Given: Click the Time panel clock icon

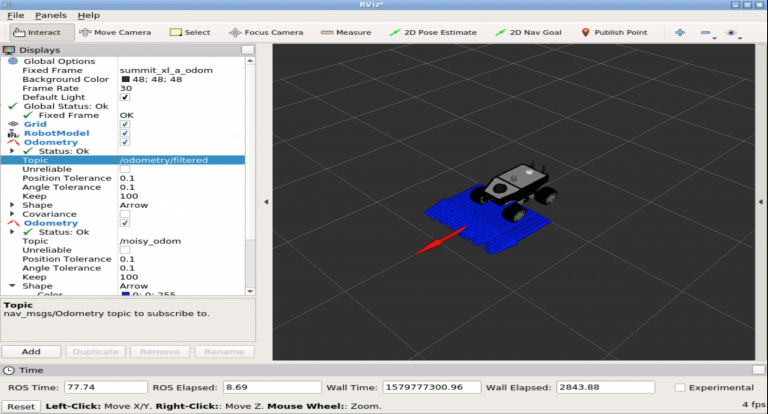Looking at the screenshot, I should tap(8, 370).
